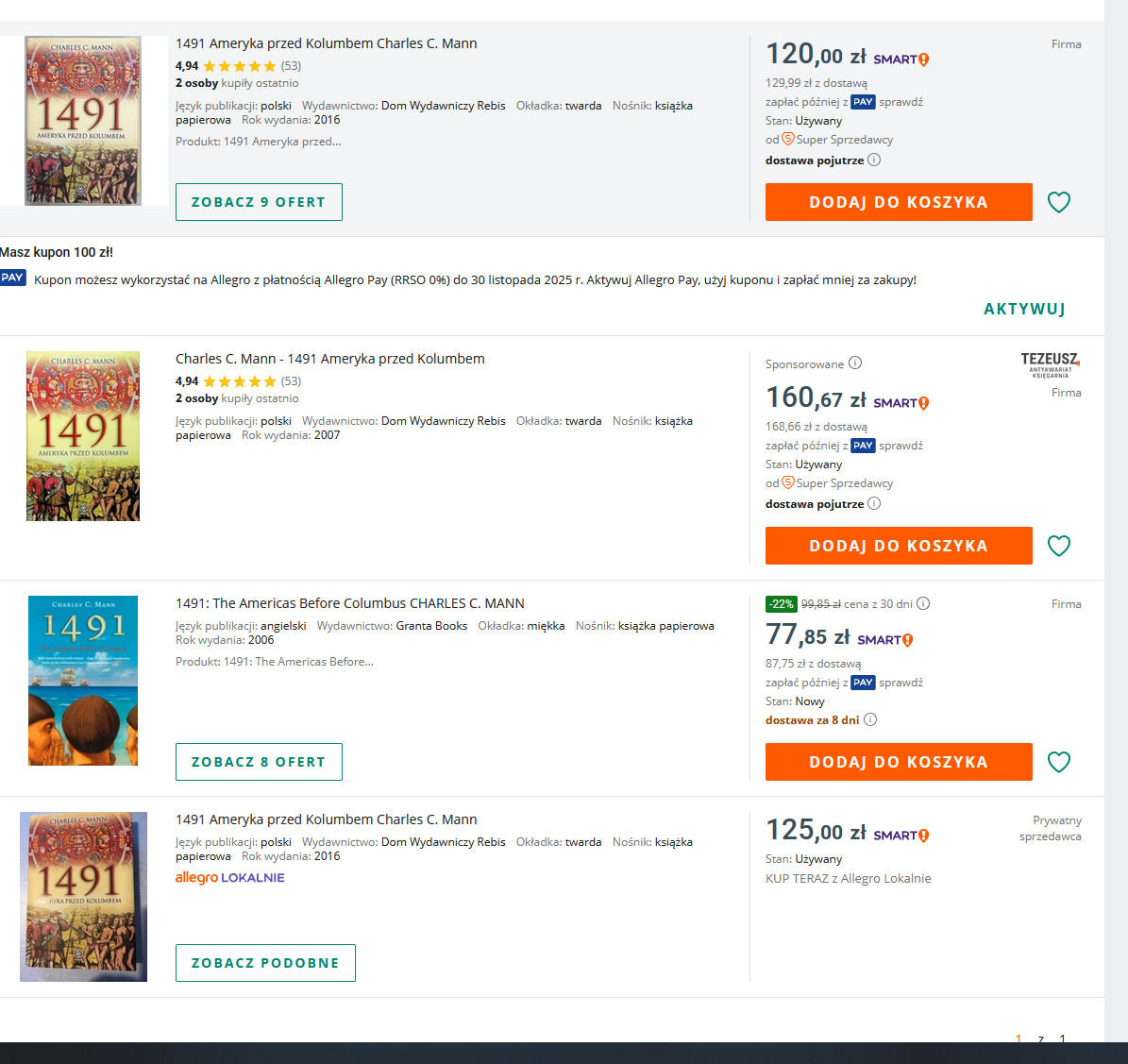Activate the 100 zł coupon via AKTYWUJ

1024,310
